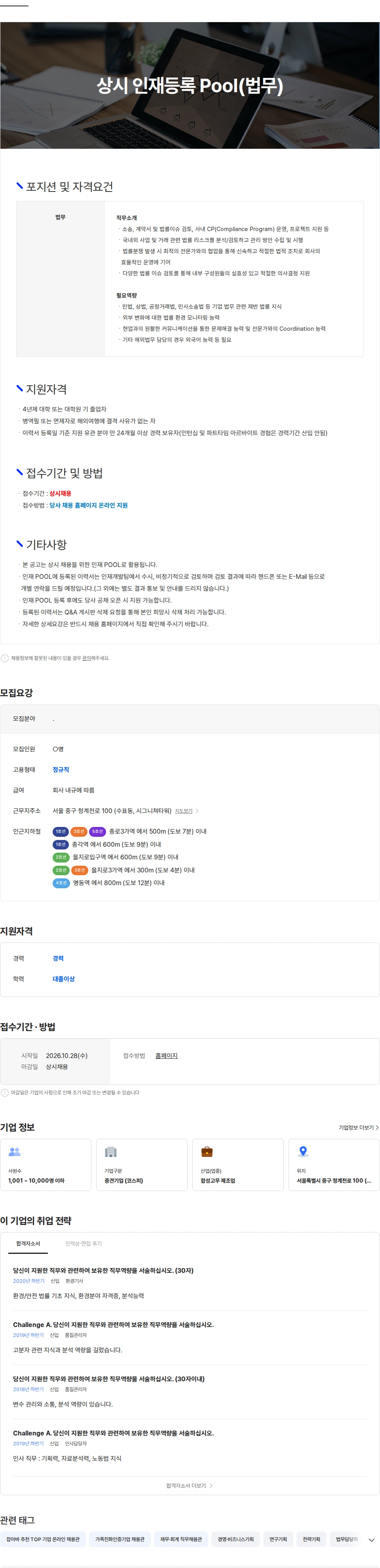Screen dimensions: 380x1568
Task: Open 기업정보 더보기
Action: pyautogui.click(x=358, y=1128)
